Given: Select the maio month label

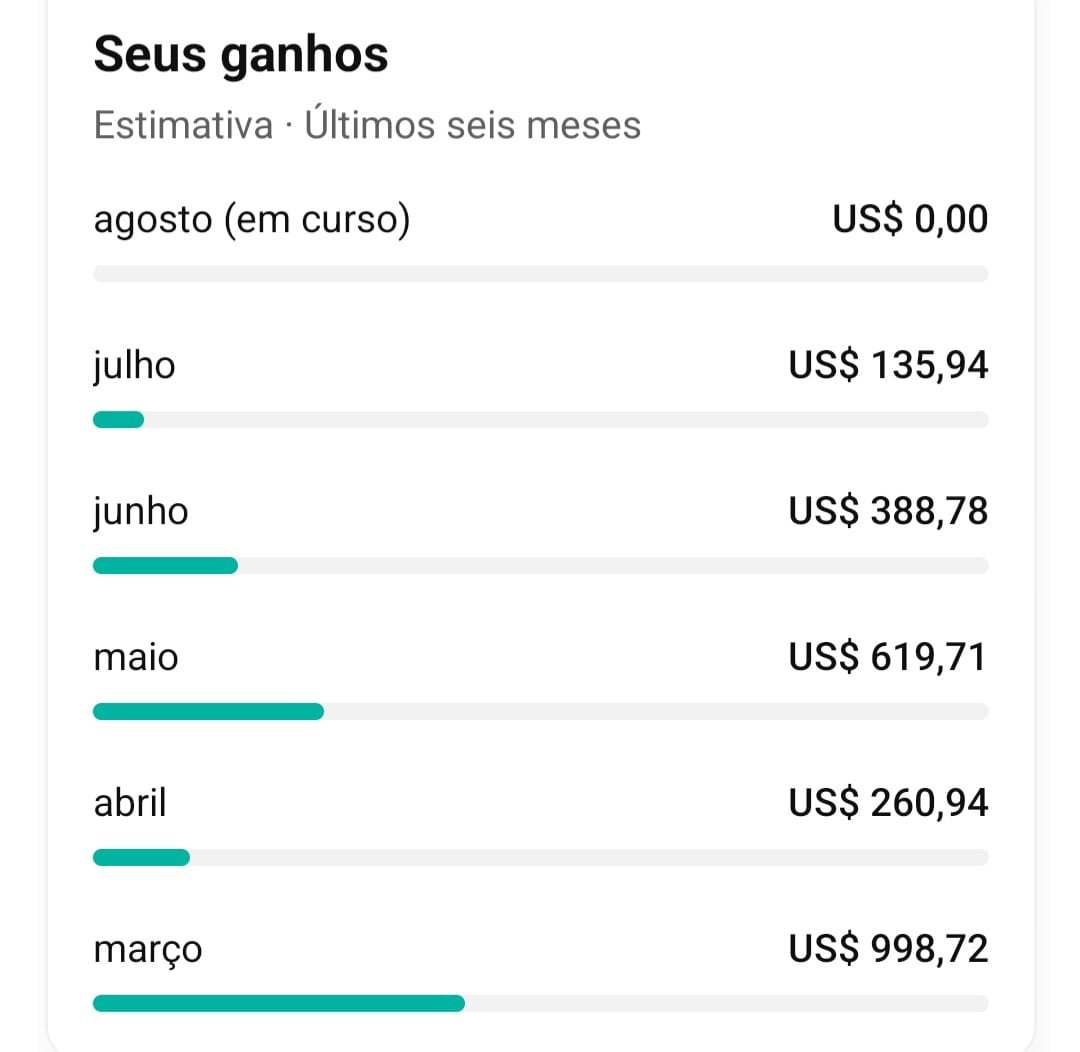Looking at the screenshot, I should (x=136, y=657).
